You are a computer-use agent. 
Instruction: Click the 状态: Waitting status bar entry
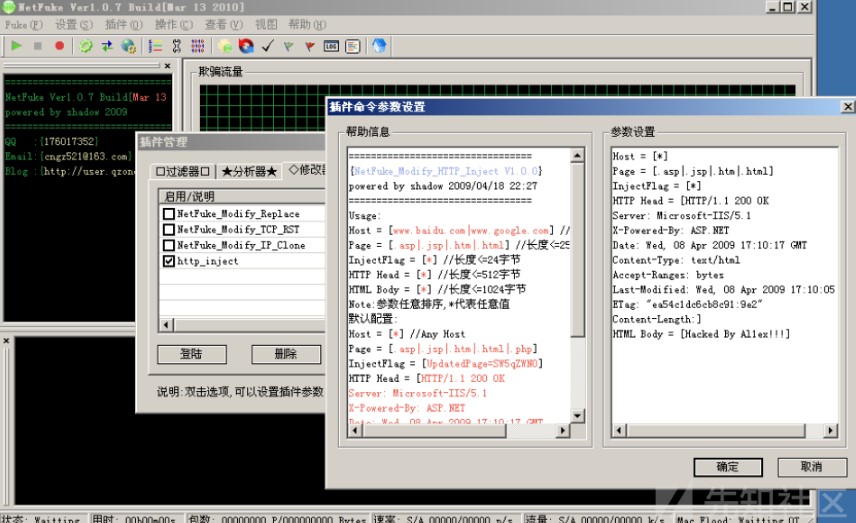[x=41, y=519]
